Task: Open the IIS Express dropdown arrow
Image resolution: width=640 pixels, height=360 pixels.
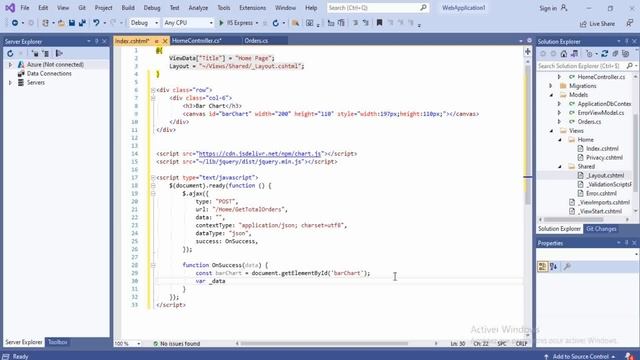Action: 257,23
